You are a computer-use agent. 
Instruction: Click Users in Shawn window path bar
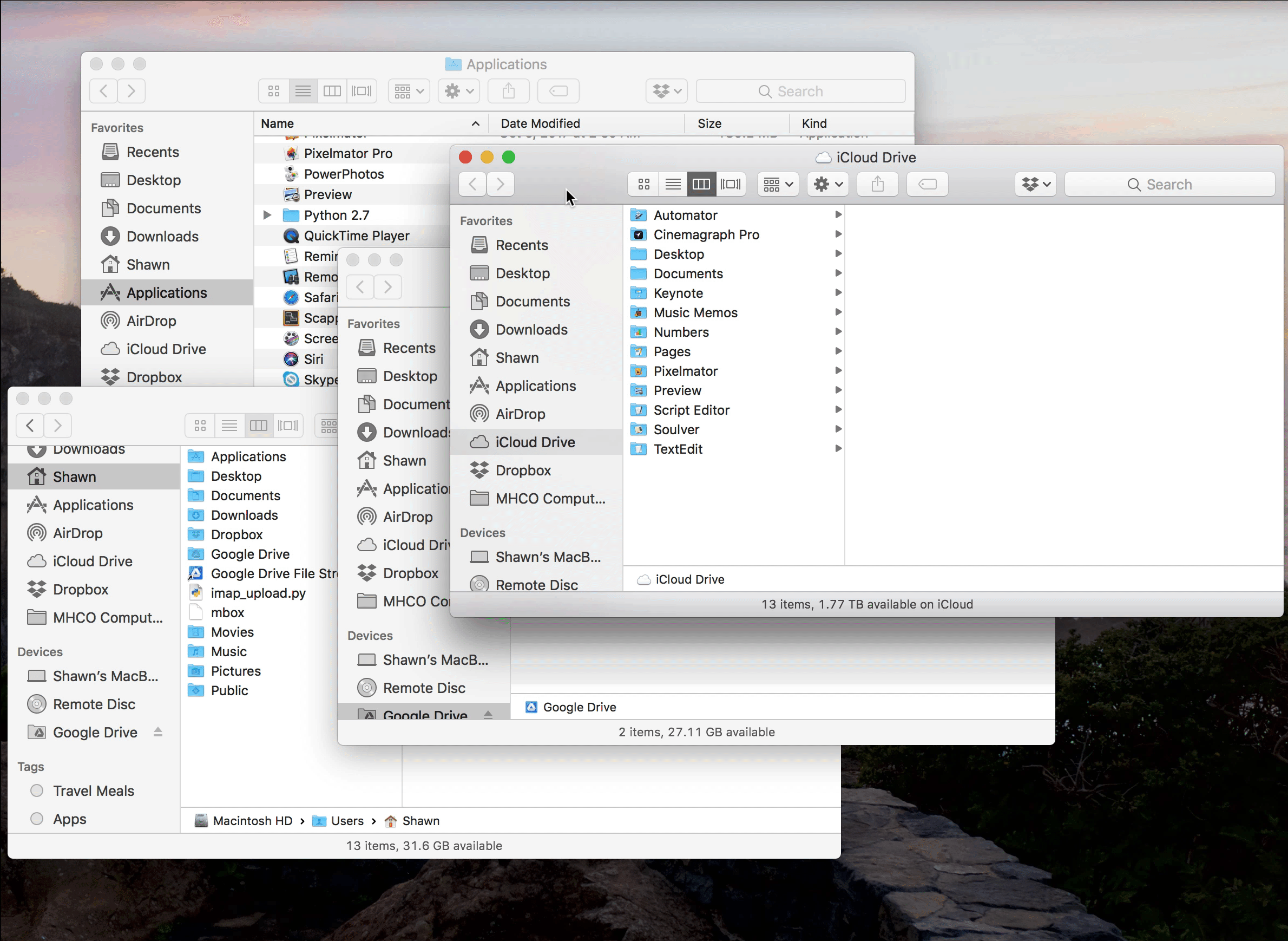tap(338, 821)
